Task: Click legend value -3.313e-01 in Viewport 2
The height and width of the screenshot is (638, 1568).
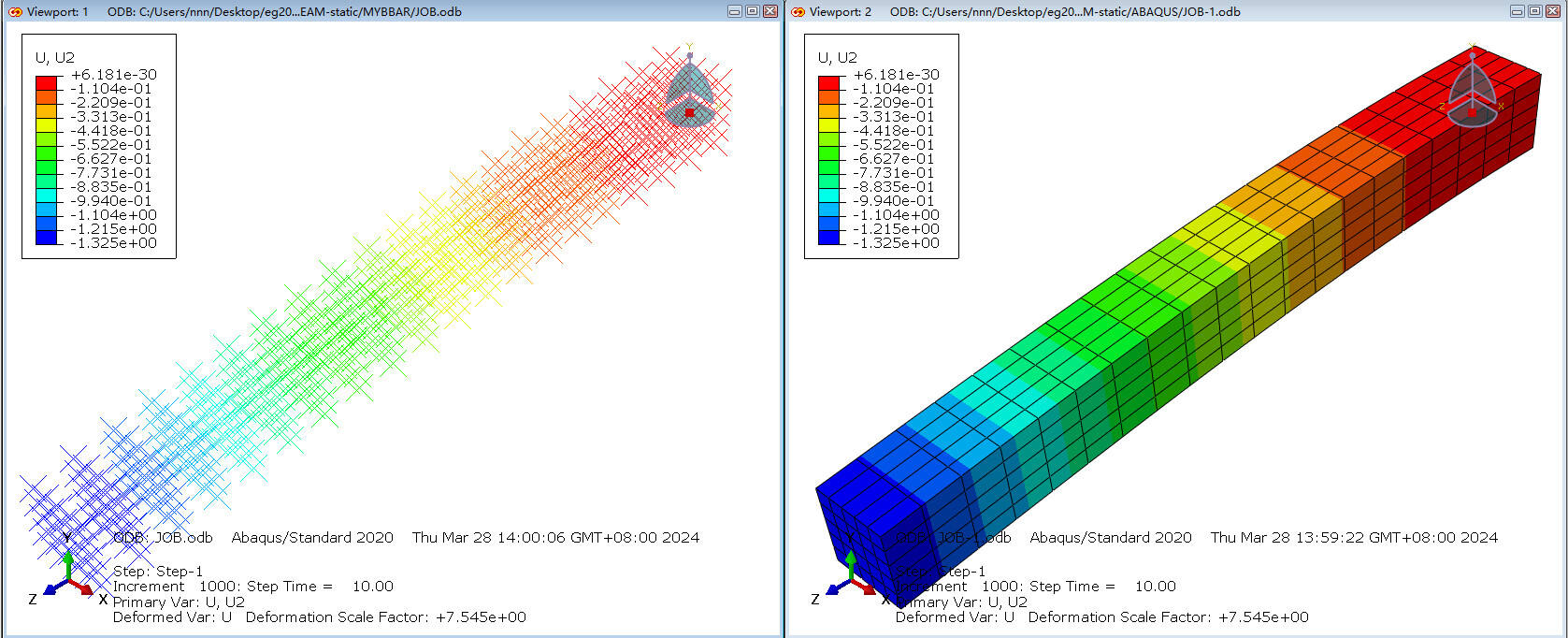Action: [x=894, y=117]
